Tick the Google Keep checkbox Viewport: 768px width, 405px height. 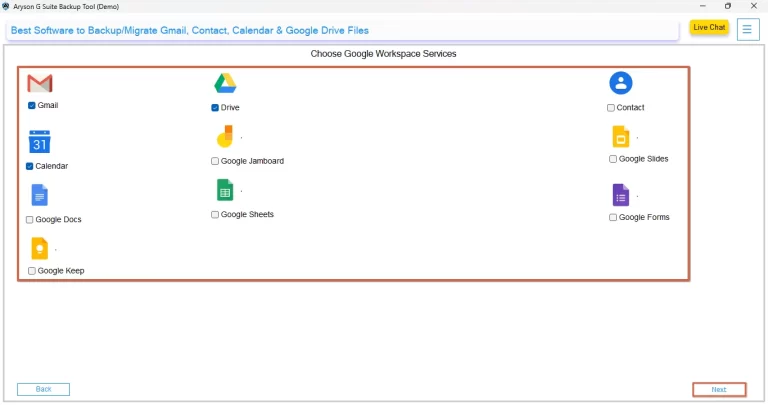(32, 271)
